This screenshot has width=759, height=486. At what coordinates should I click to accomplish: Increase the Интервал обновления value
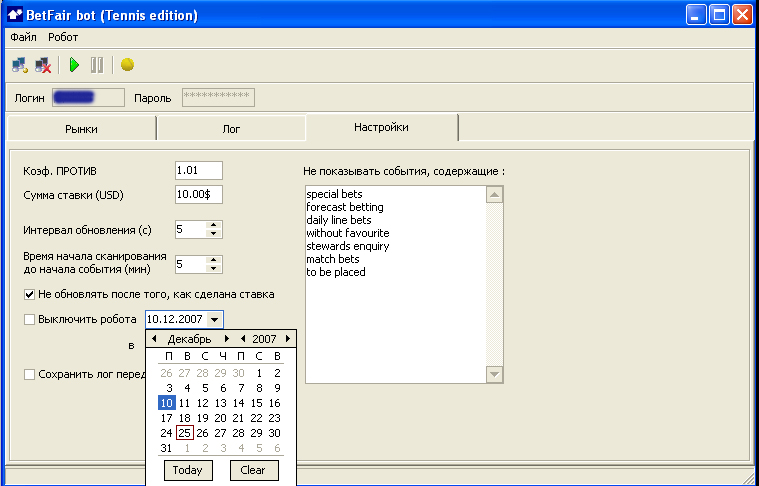click(x=213, y=225)
